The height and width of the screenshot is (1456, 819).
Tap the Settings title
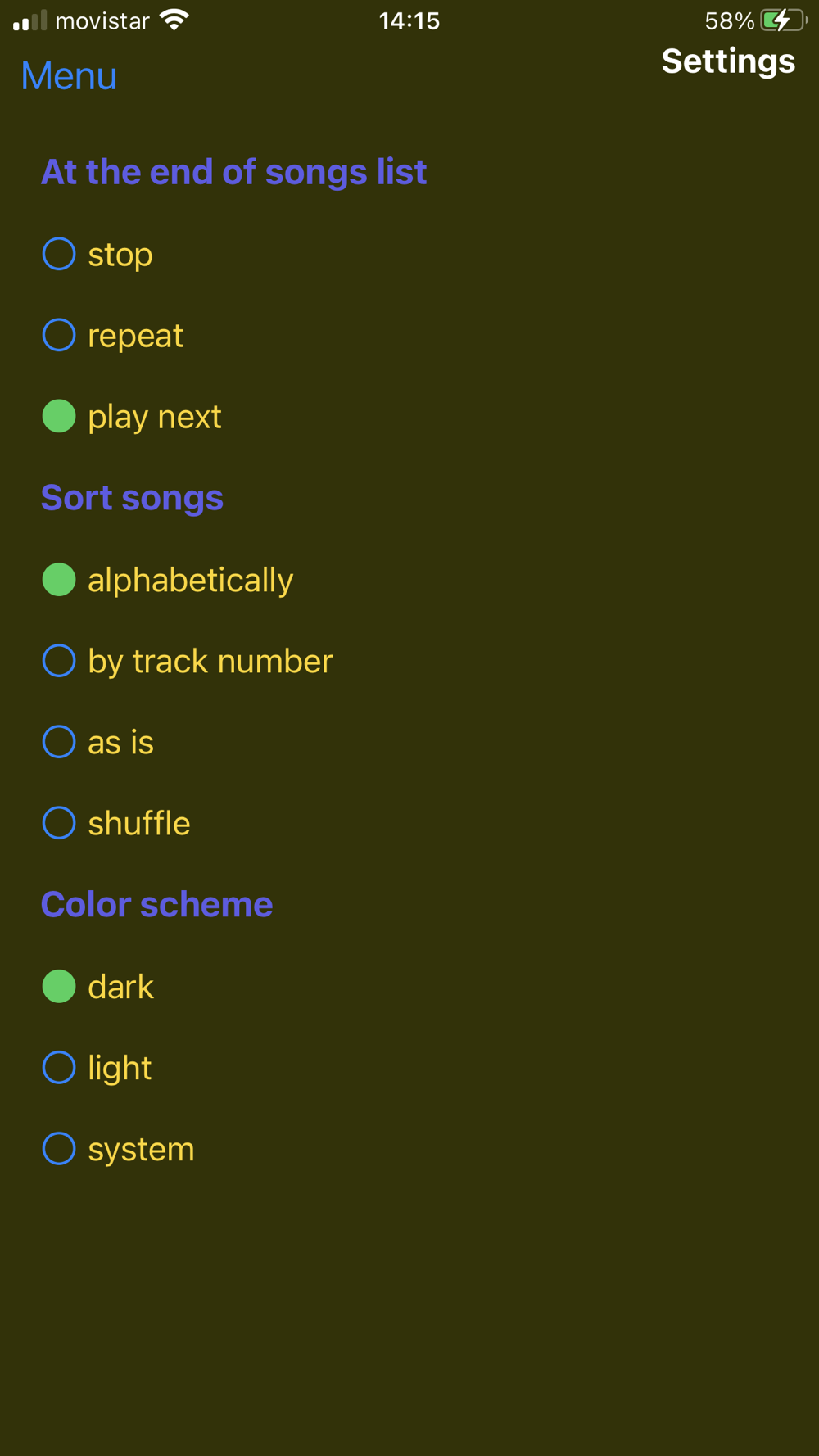pos(728,62)
